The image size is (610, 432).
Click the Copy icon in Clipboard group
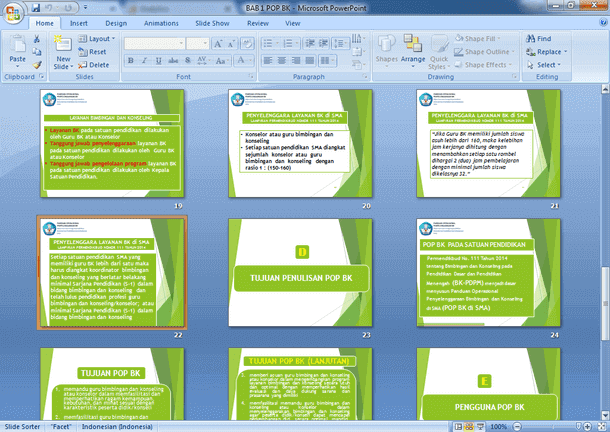coord(37,52)
